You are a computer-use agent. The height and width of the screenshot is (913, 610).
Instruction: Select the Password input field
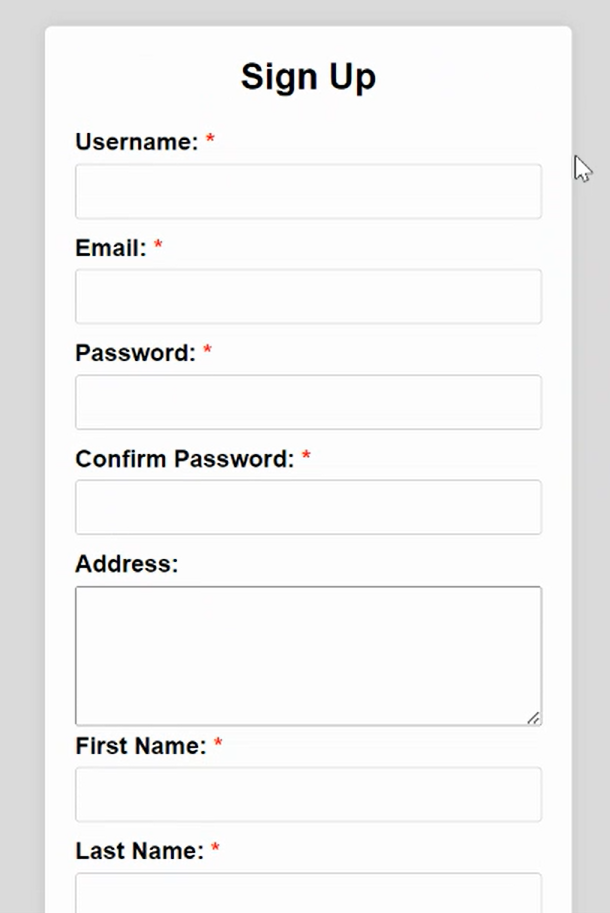click(x=308, y=402)
